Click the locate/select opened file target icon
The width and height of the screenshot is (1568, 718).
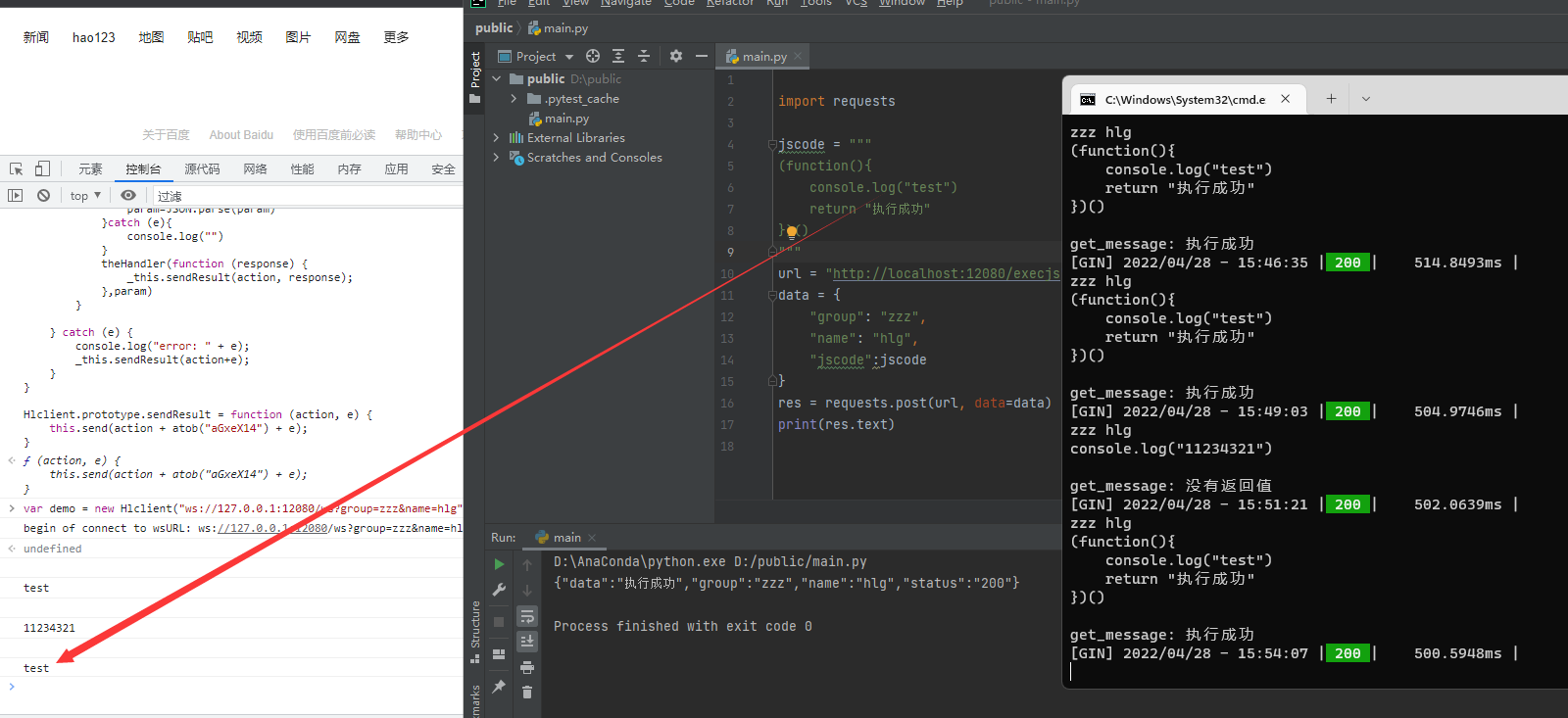tap(593, 57)
